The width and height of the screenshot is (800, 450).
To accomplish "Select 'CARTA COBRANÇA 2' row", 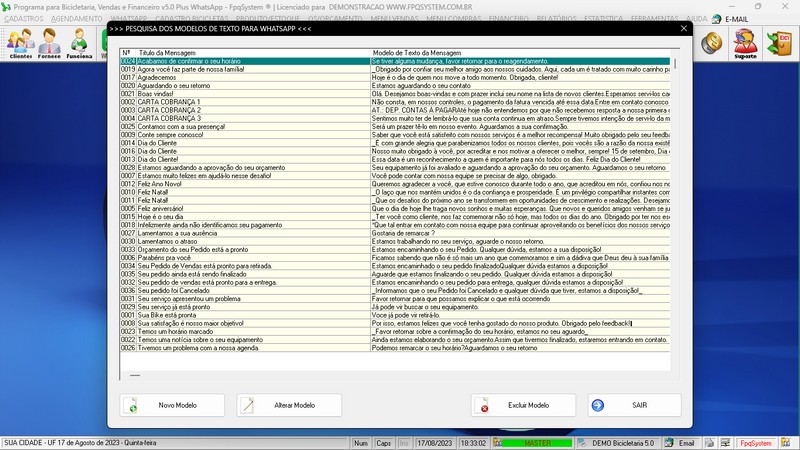I will point(395,110).
